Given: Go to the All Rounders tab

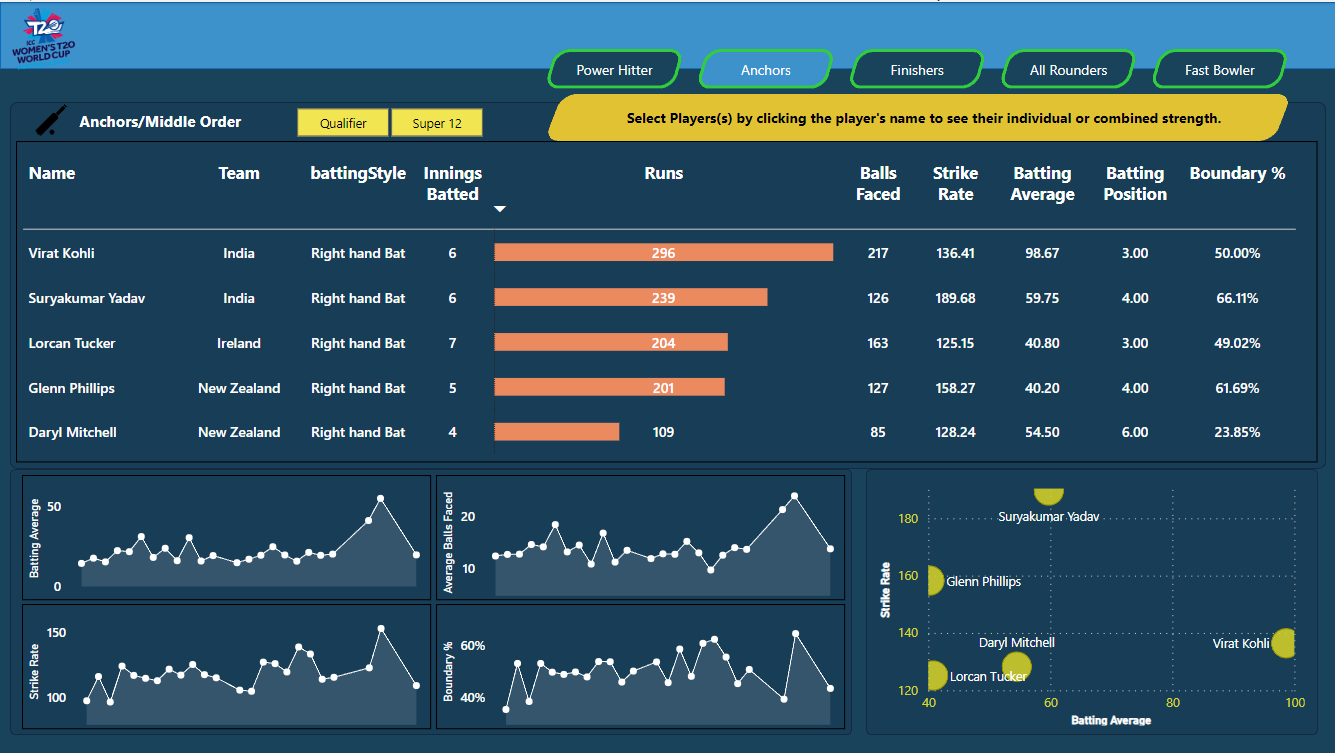Looking at the screenshot, I should click(x=1068, y=70).
